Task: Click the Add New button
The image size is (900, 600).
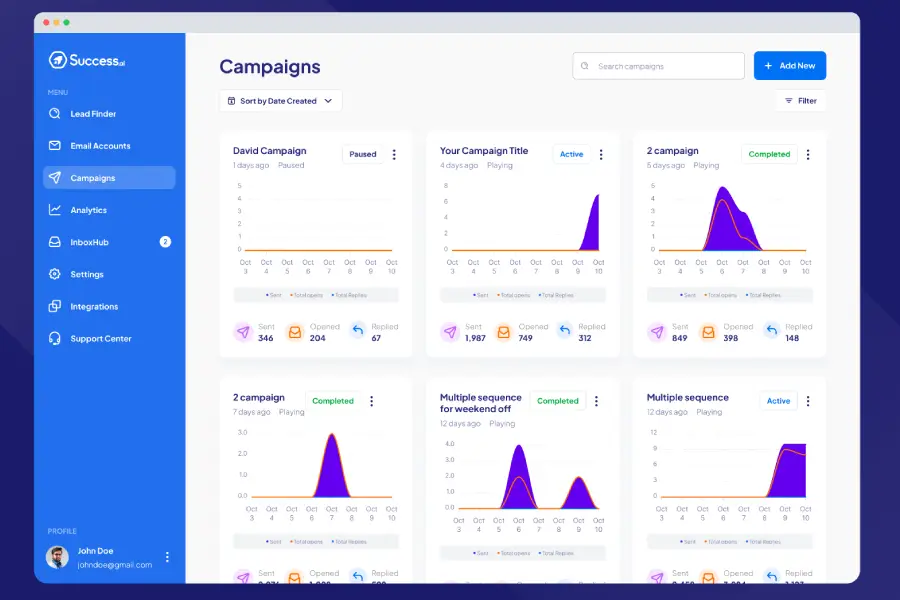Action: [790, 65]
